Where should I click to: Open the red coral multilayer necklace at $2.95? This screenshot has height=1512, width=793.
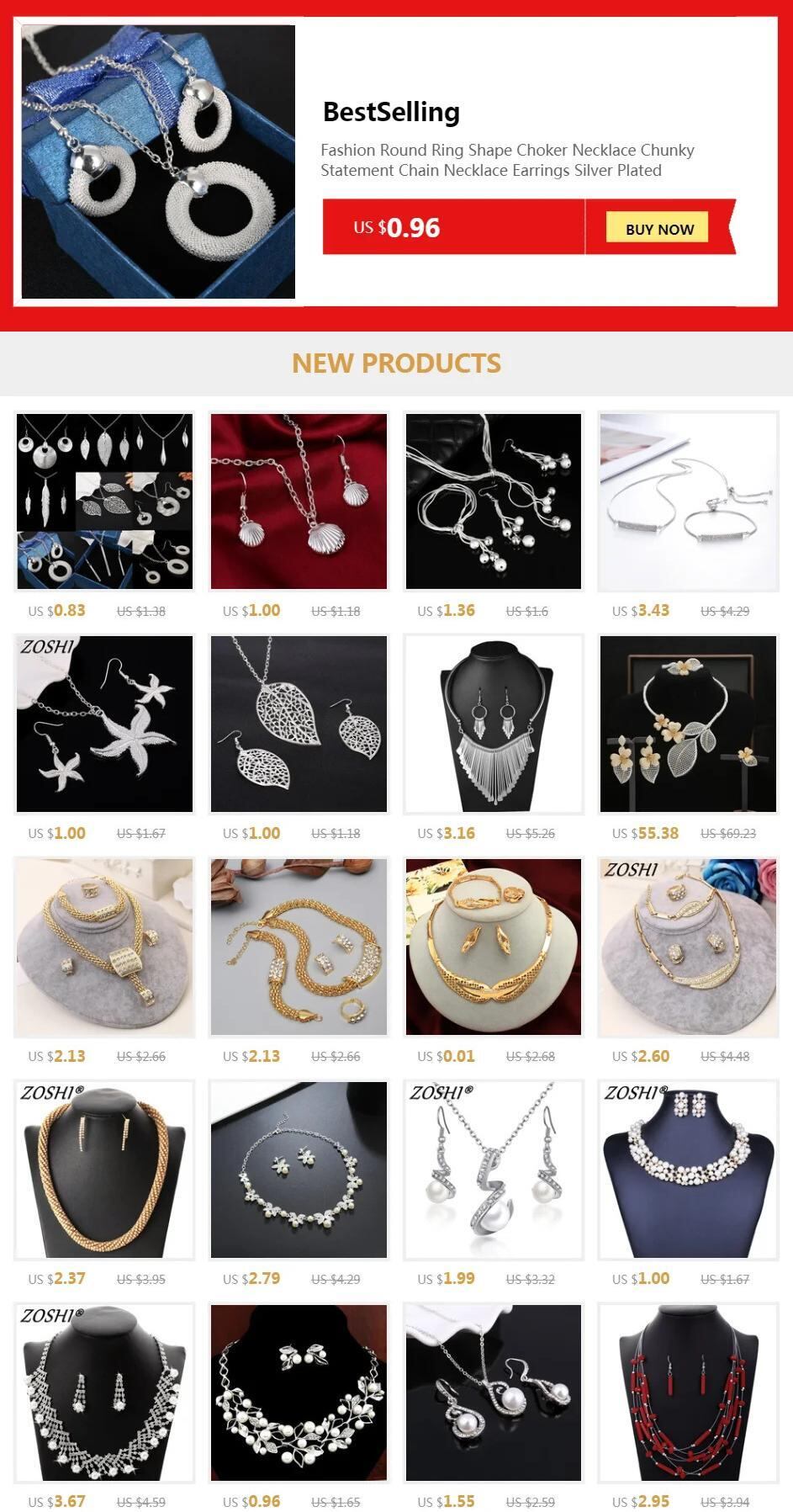[688, 1393]
